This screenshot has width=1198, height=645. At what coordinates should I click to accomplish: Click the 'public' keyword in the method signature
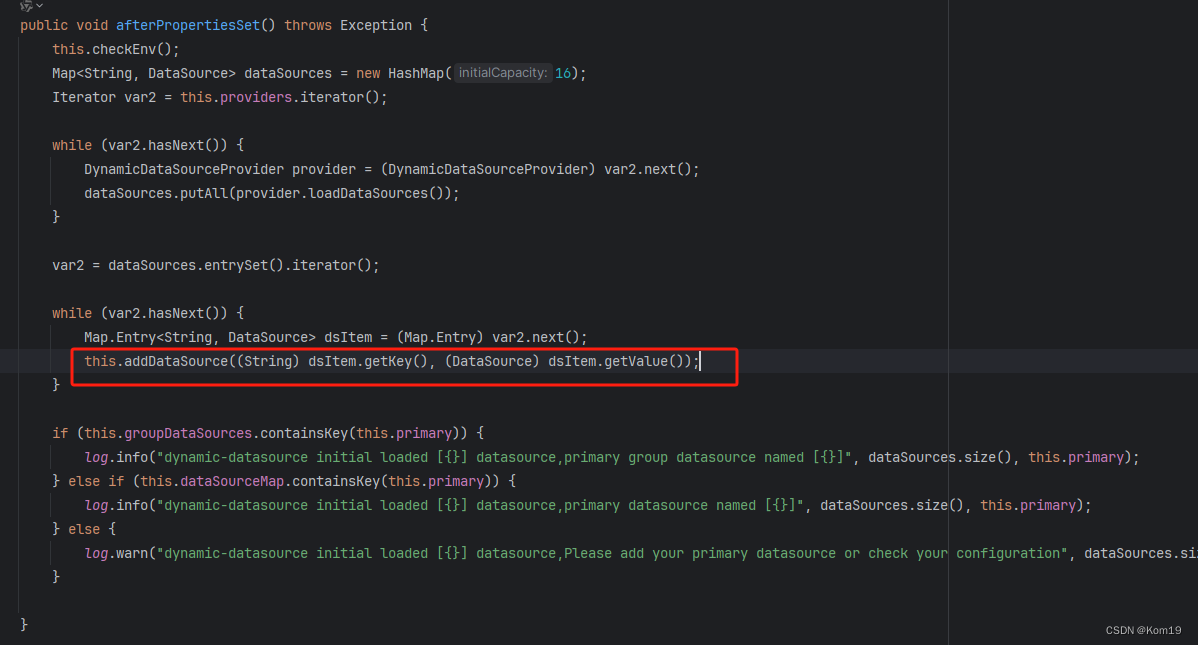click(44, 25)
